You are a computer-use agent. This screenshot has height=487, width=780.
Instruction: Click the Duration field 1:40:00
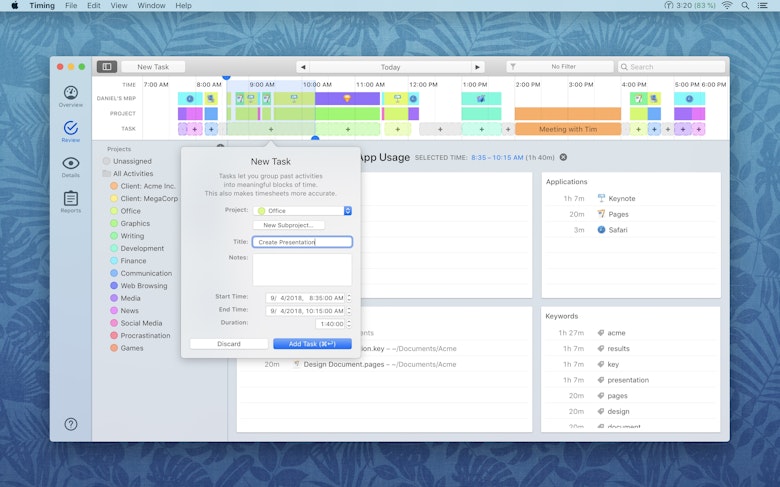pos(330,324)
